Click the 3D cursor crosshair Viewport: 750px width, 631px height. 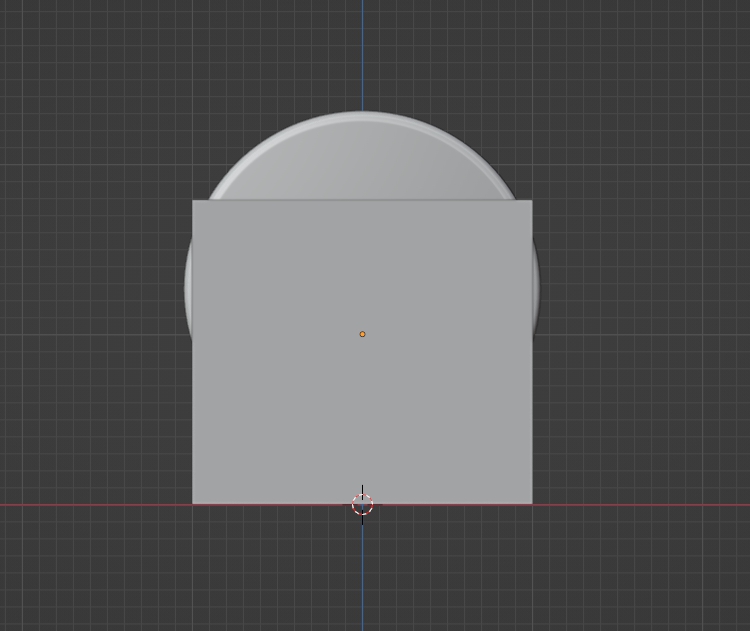click(363, 504)
